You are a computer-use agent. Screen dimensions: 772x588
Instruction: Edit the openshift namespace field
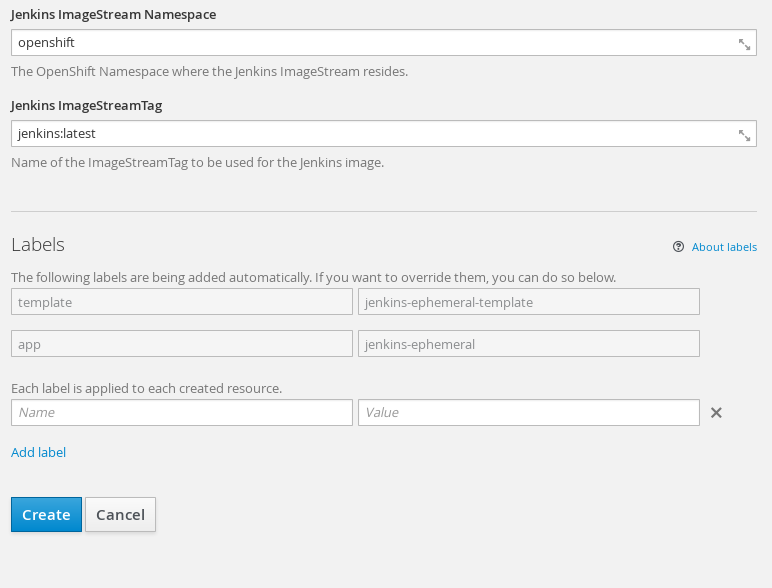point(384,42)
